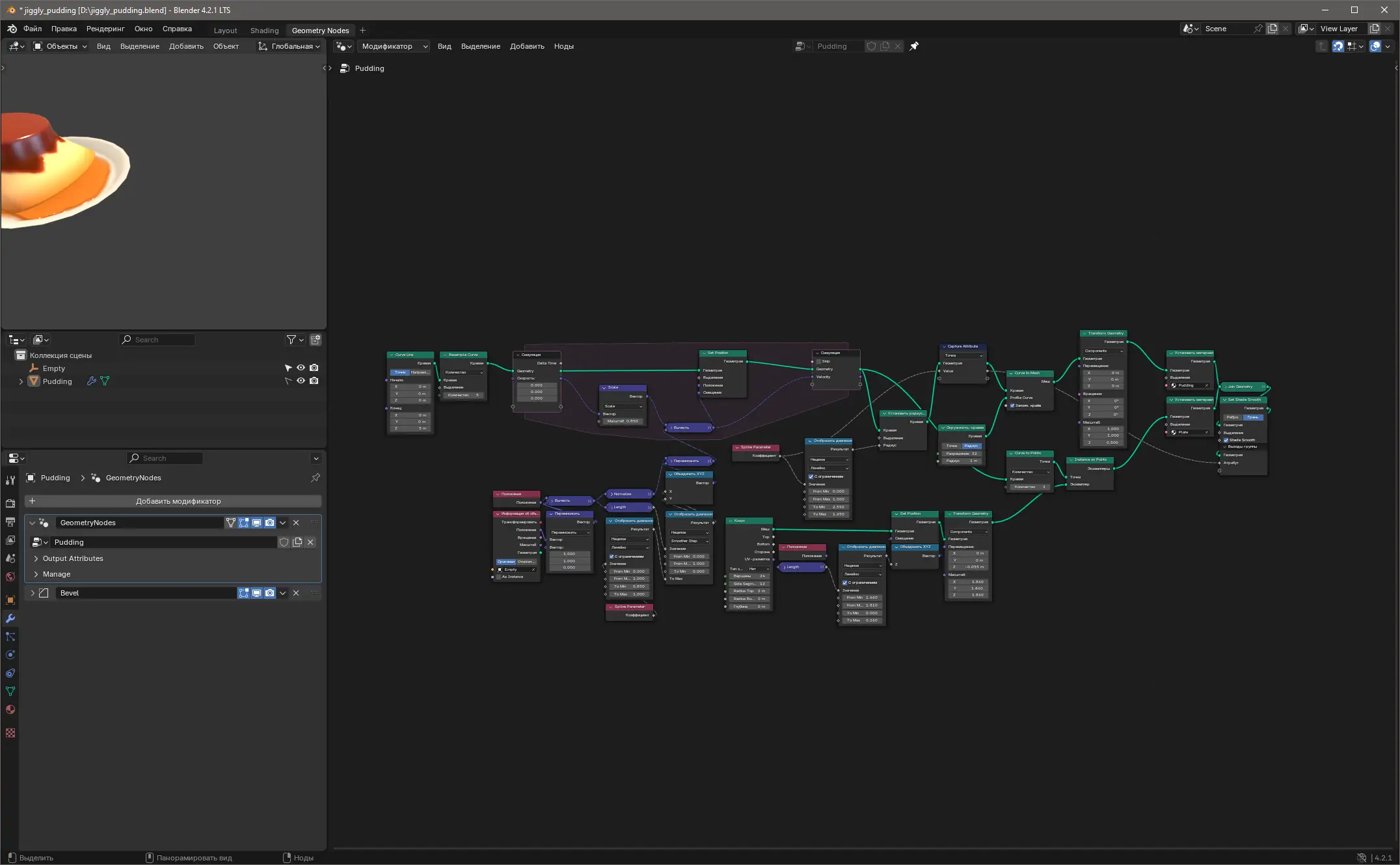Image resolution: width=1400 pixels, height=865 pixels.
Task: Open the Object Data properties tab icon
Action: click(10, 691)
